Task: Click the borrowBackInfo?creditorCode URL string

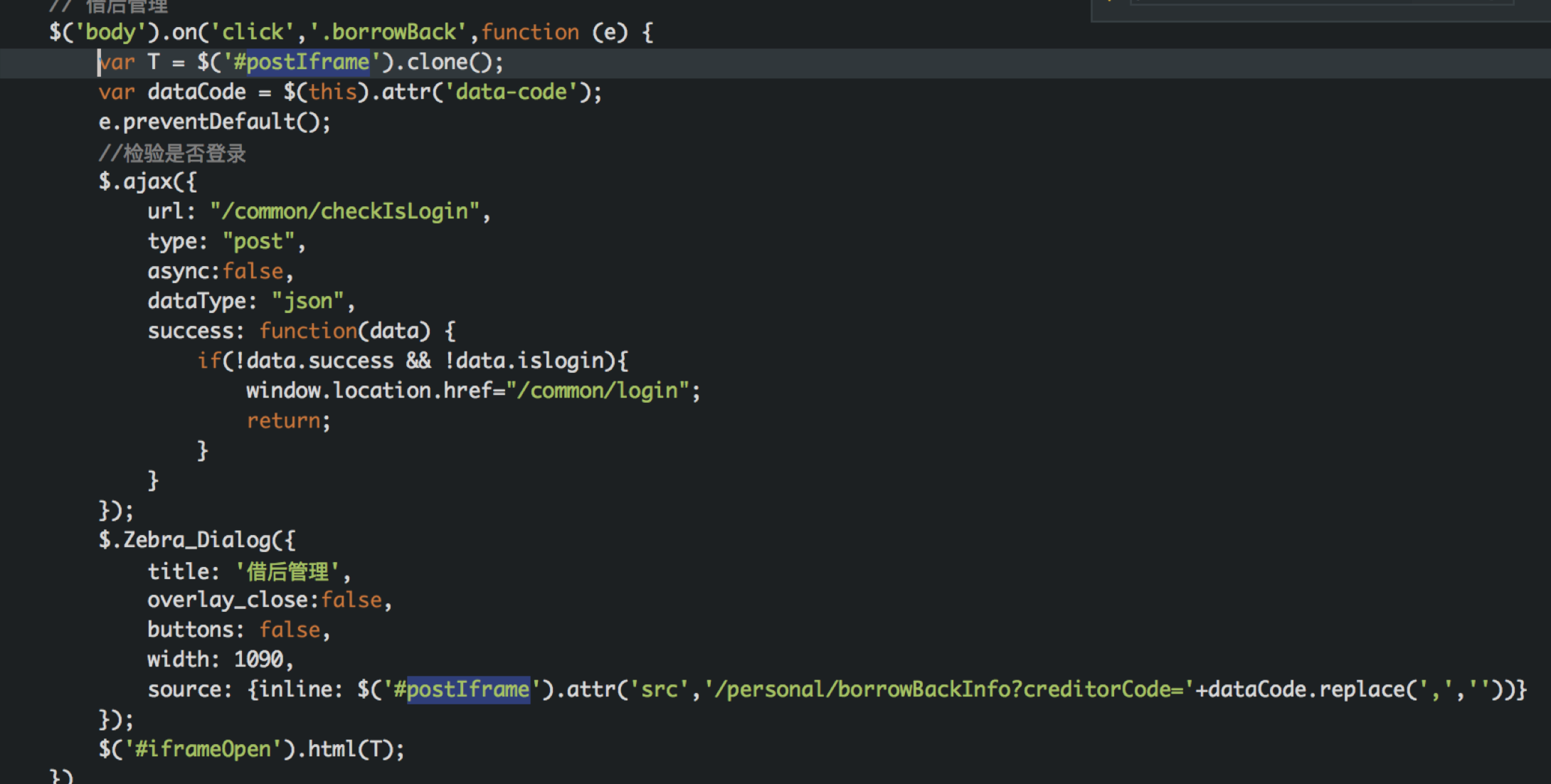Action: tap(946, 689)
